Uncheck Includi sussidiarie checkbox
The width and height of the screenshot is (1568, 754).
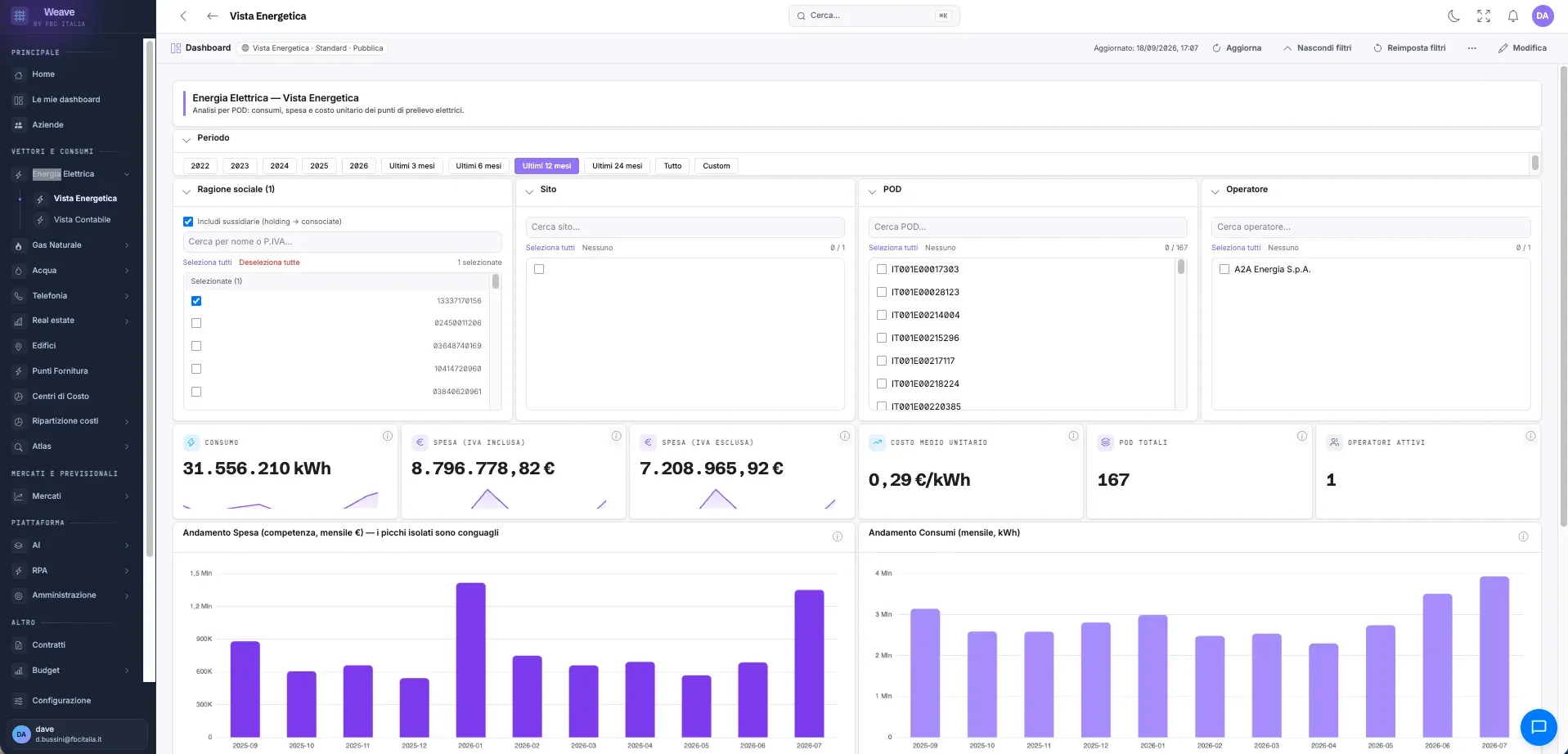tap(188, 222)
